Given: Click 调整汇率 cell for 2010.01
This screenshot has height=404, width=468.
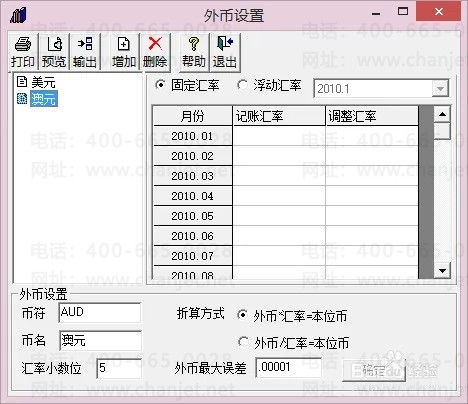Looking at the screenshot, I should coord(372,136).
